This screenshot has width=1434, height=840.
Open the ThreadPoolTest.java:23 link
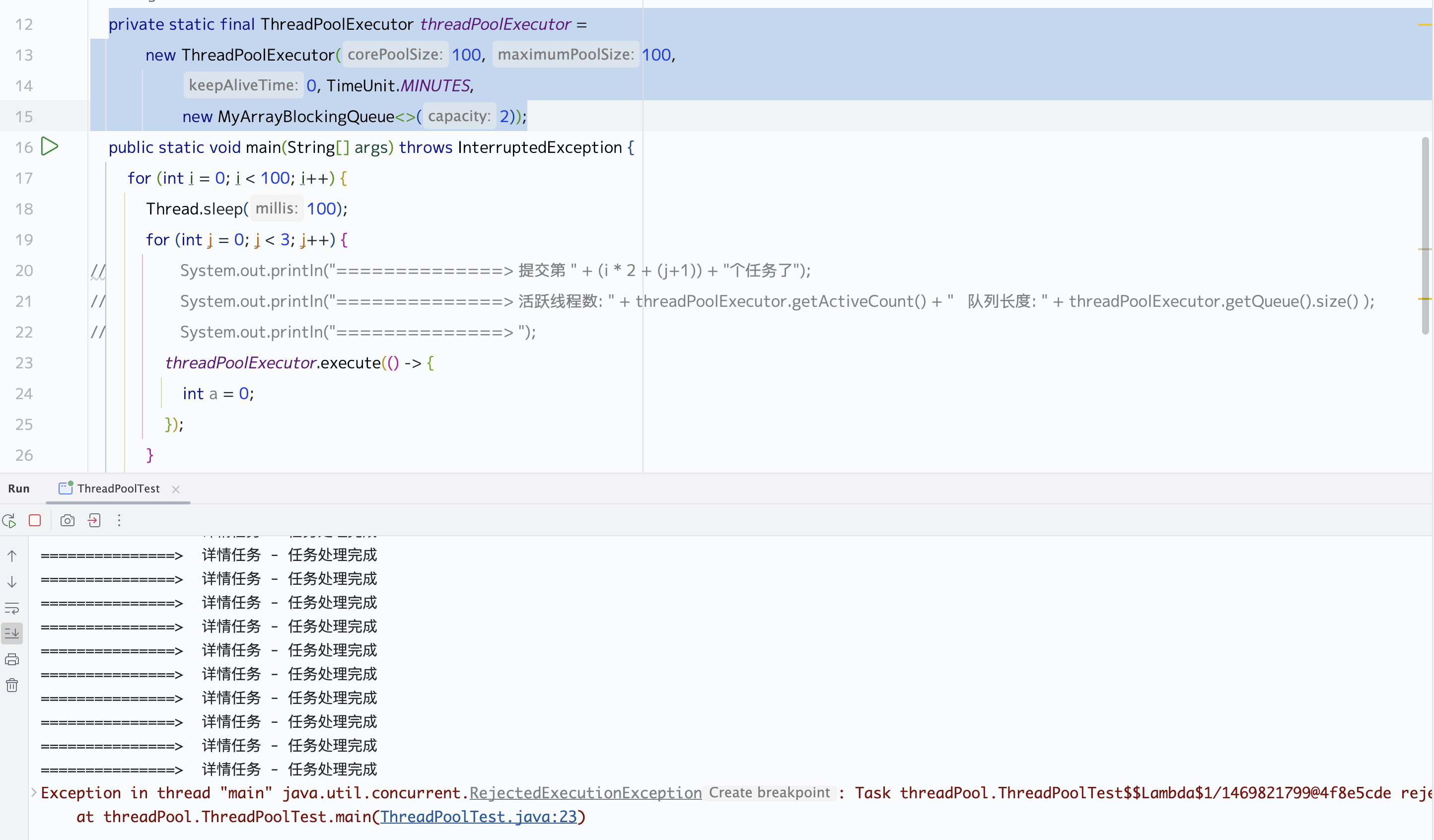point(478,817)
